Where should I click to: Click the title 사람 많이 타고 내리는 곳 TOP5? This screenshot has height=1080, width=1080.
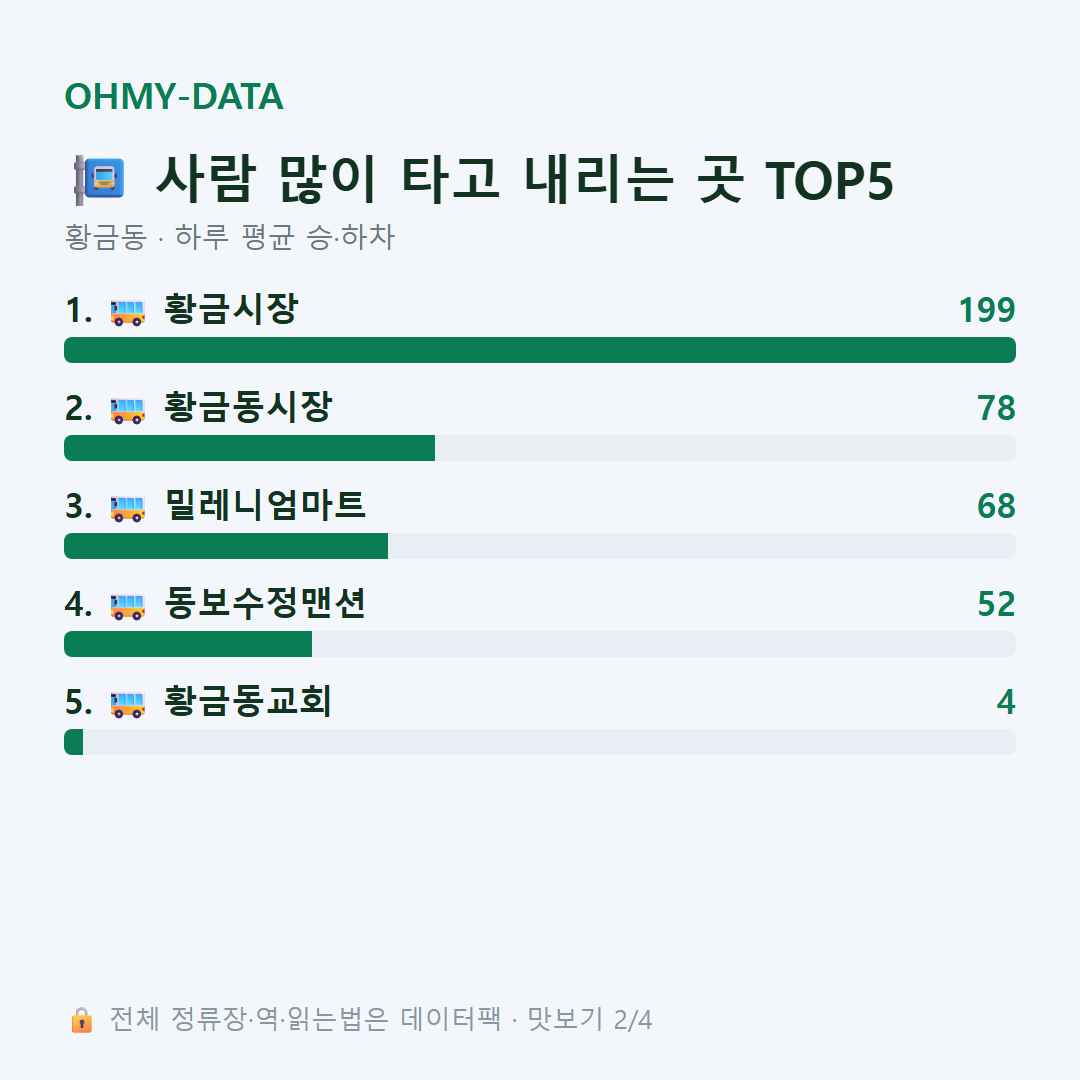(x=525, y=180)
